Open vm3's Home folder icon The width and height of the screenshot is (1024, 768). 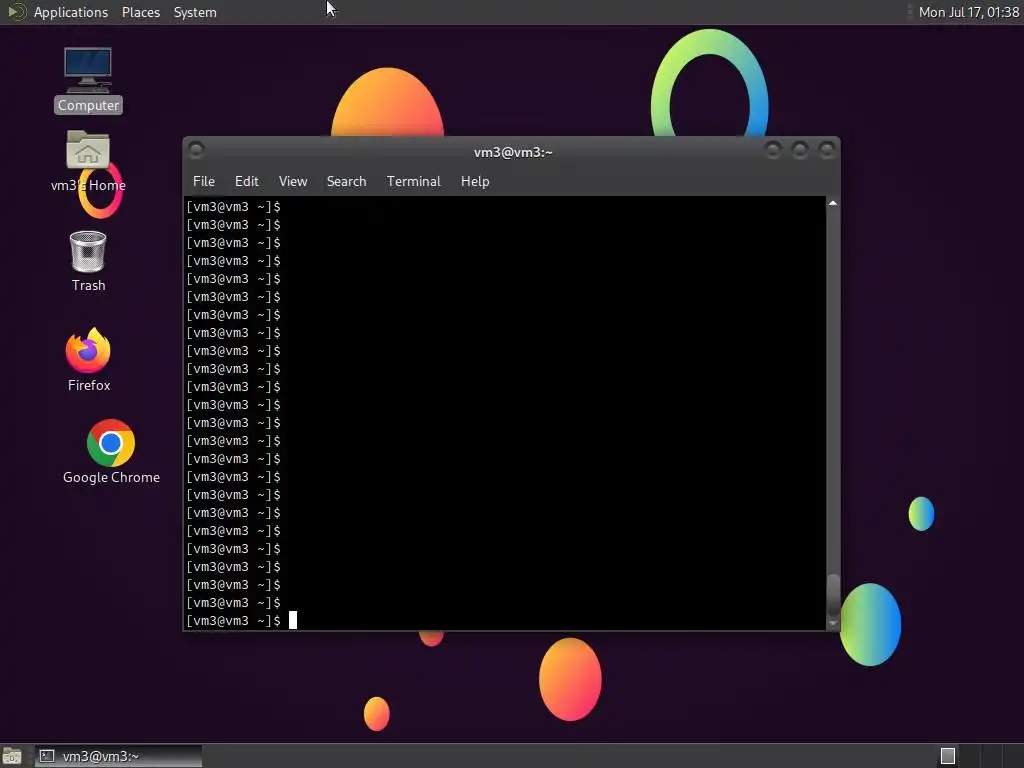click(88, 161)
